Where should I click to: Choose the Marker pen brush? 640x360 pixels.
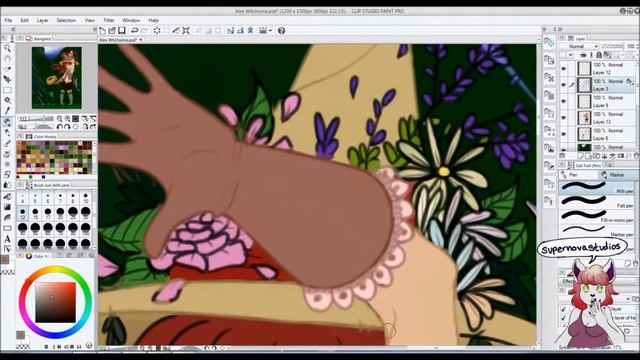coord(597,230)
